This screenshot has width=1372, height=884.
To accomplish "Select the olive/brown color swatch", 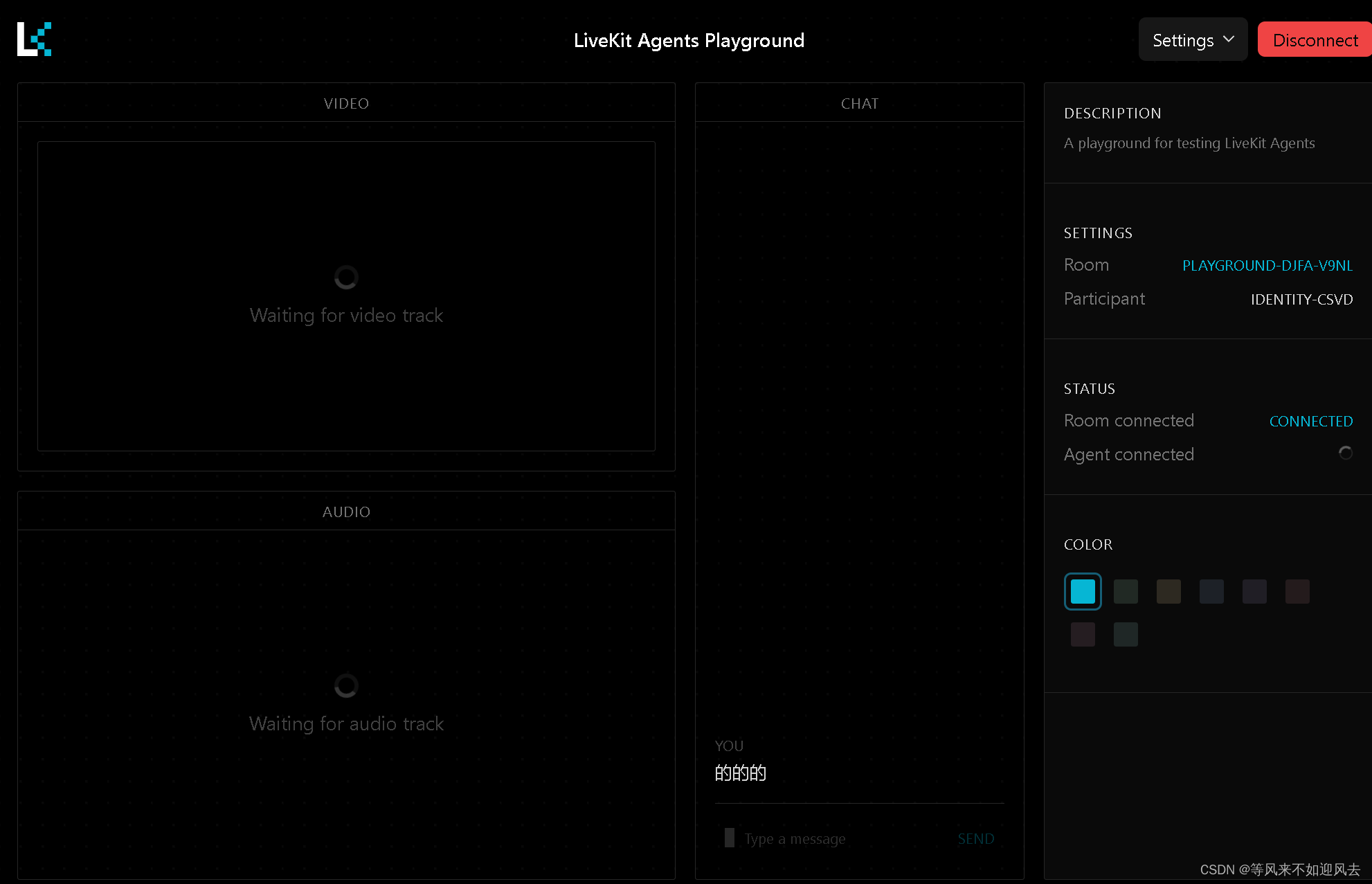I will (x=1168, y=591).
